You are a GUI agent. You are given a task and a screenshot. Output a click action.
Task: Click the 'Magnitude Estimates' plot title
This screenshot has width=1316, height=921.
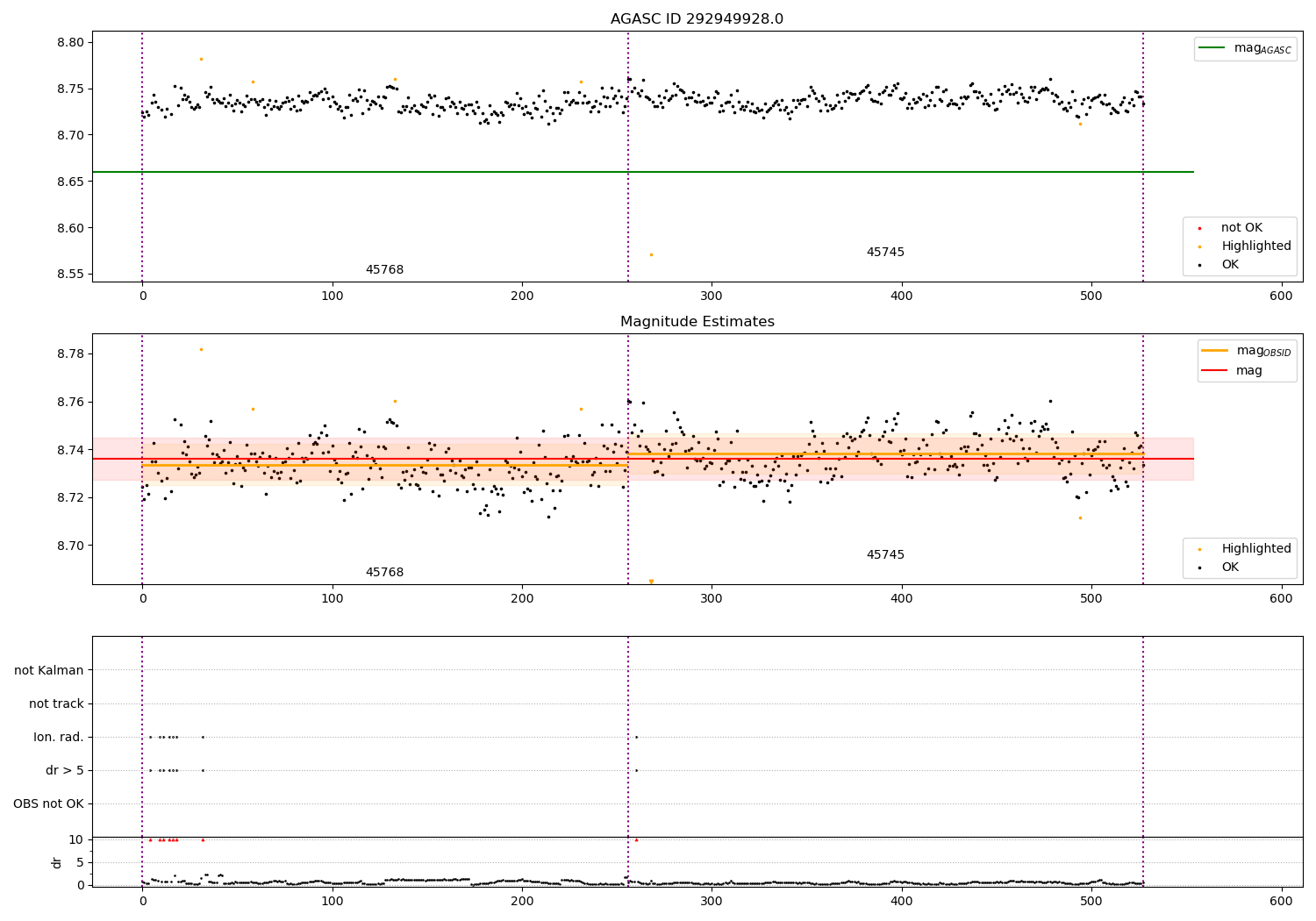[697, 322]
